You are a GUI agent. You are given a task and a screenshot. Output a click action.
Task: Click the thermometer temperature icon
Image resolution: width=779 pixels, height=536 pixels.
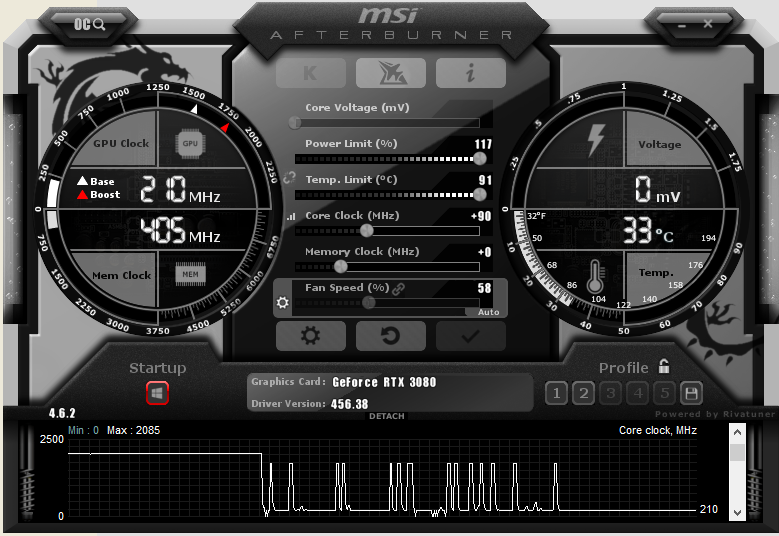click(595, 277)
